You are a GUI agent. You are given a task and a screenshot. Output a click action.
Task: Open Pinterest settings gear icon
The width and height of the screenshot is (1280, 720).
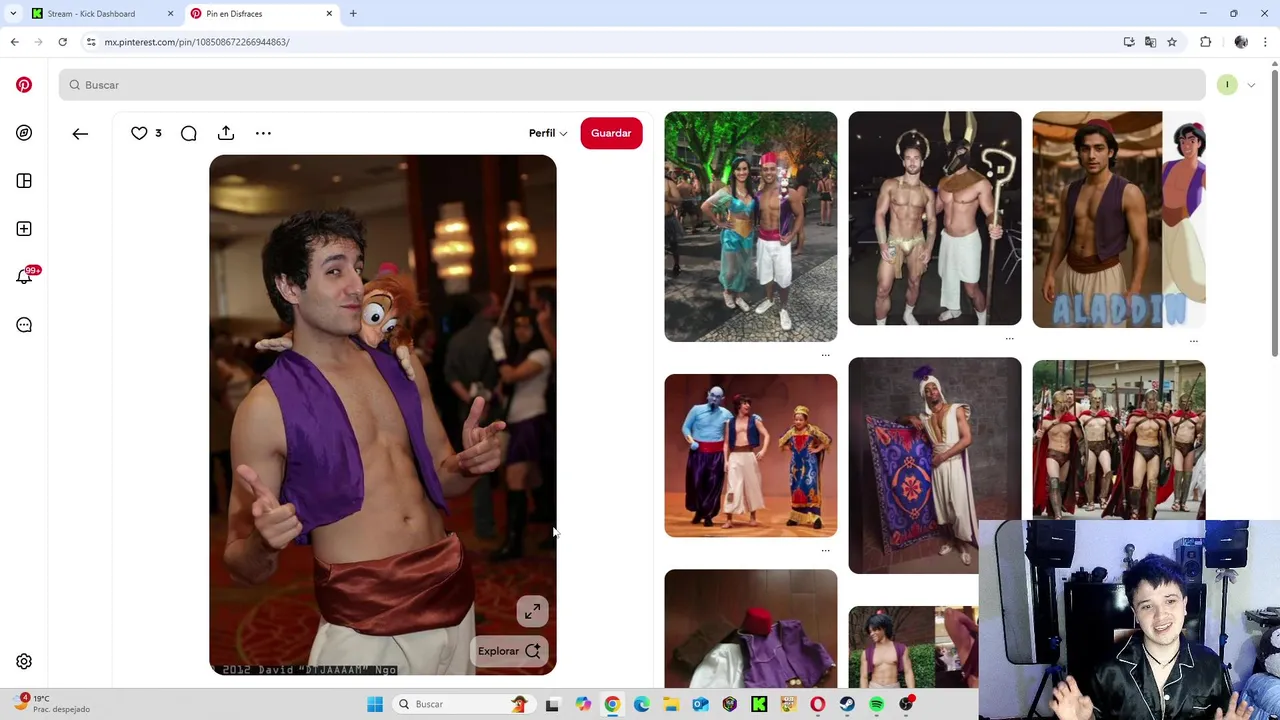(24, 662)
